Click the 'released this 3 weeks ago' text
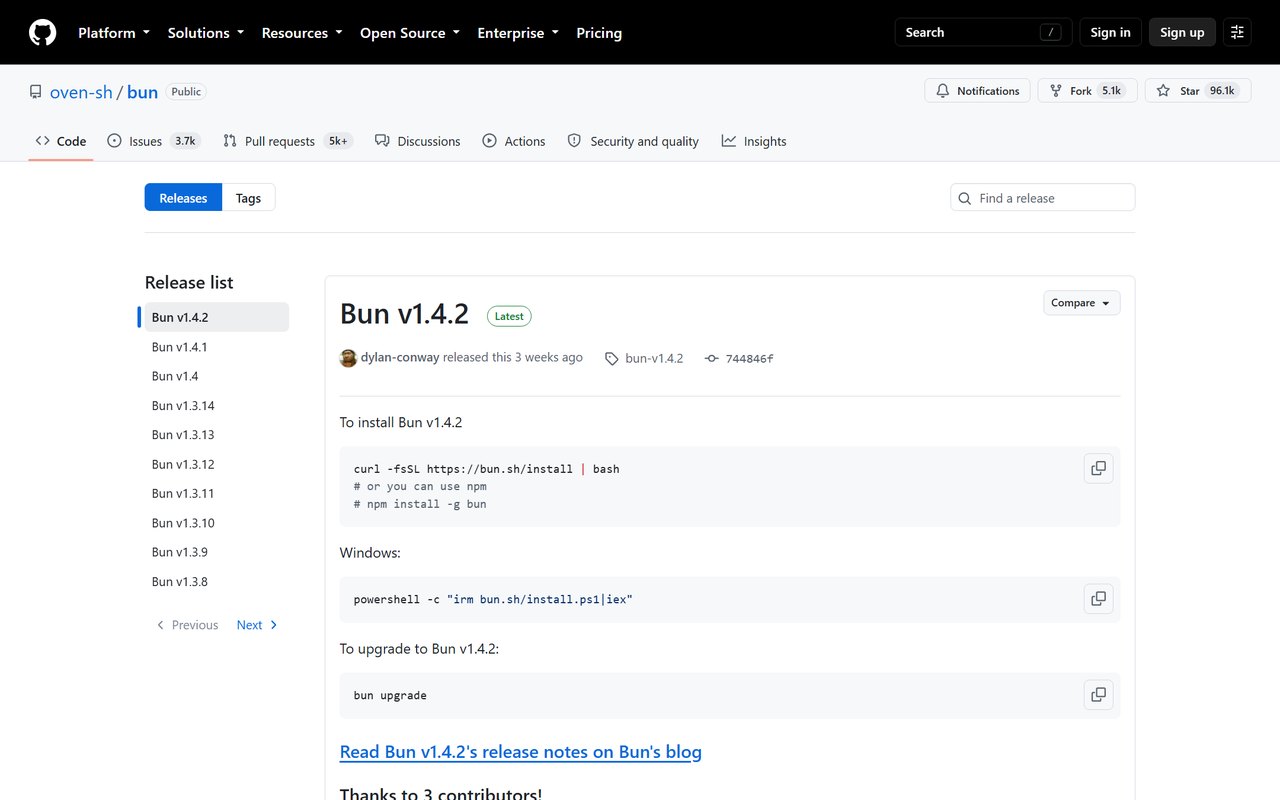The image size is (1280, 800). [x=513, y=357]
